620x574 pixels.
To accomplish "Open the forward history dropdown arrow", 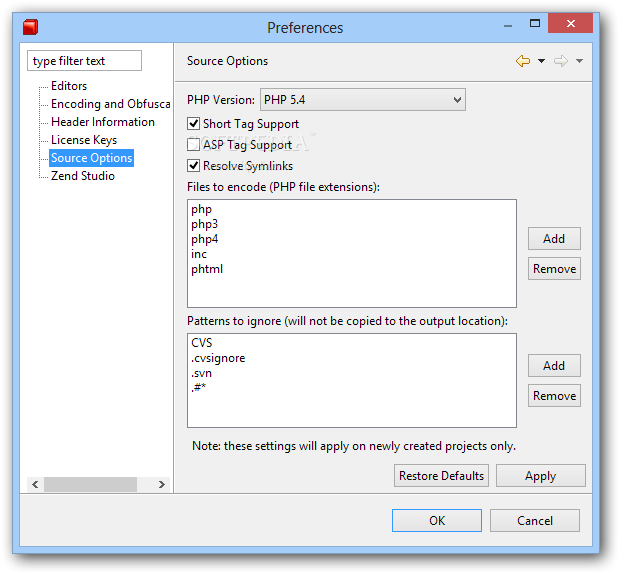I will 579,61.
